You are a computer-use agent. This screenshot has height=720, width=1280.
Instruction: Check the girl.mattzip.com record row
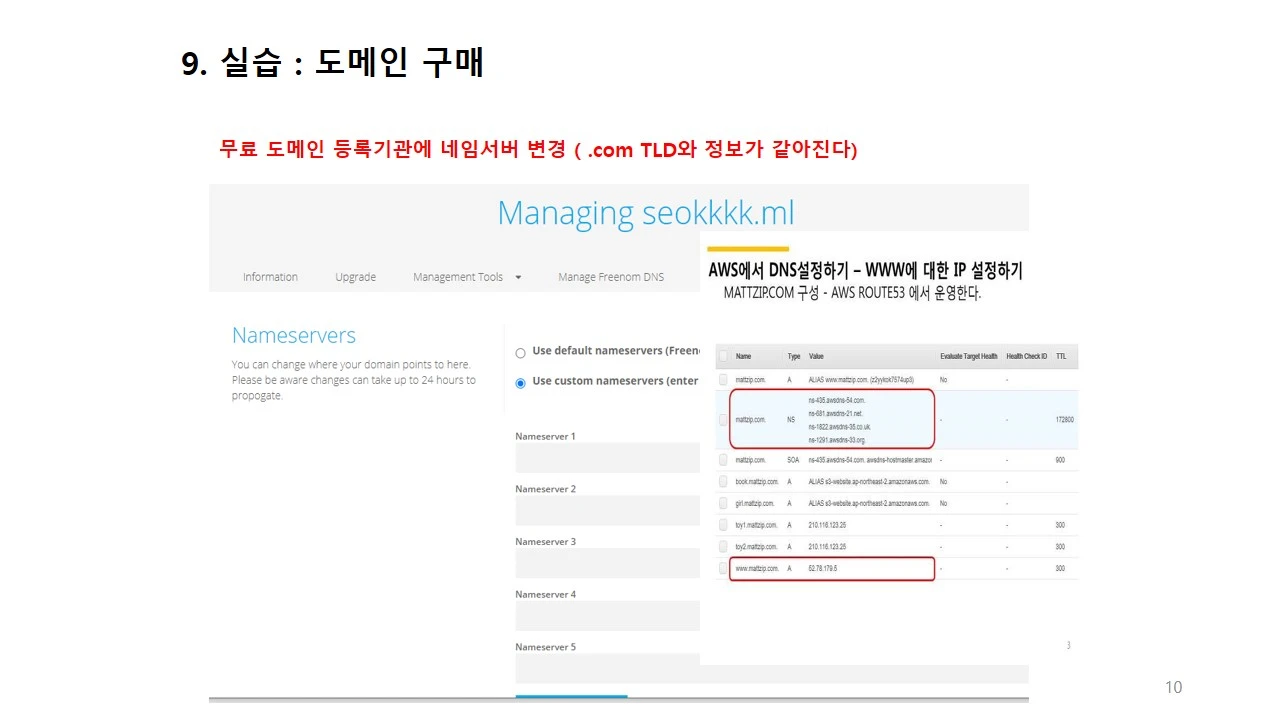(723, 503)
